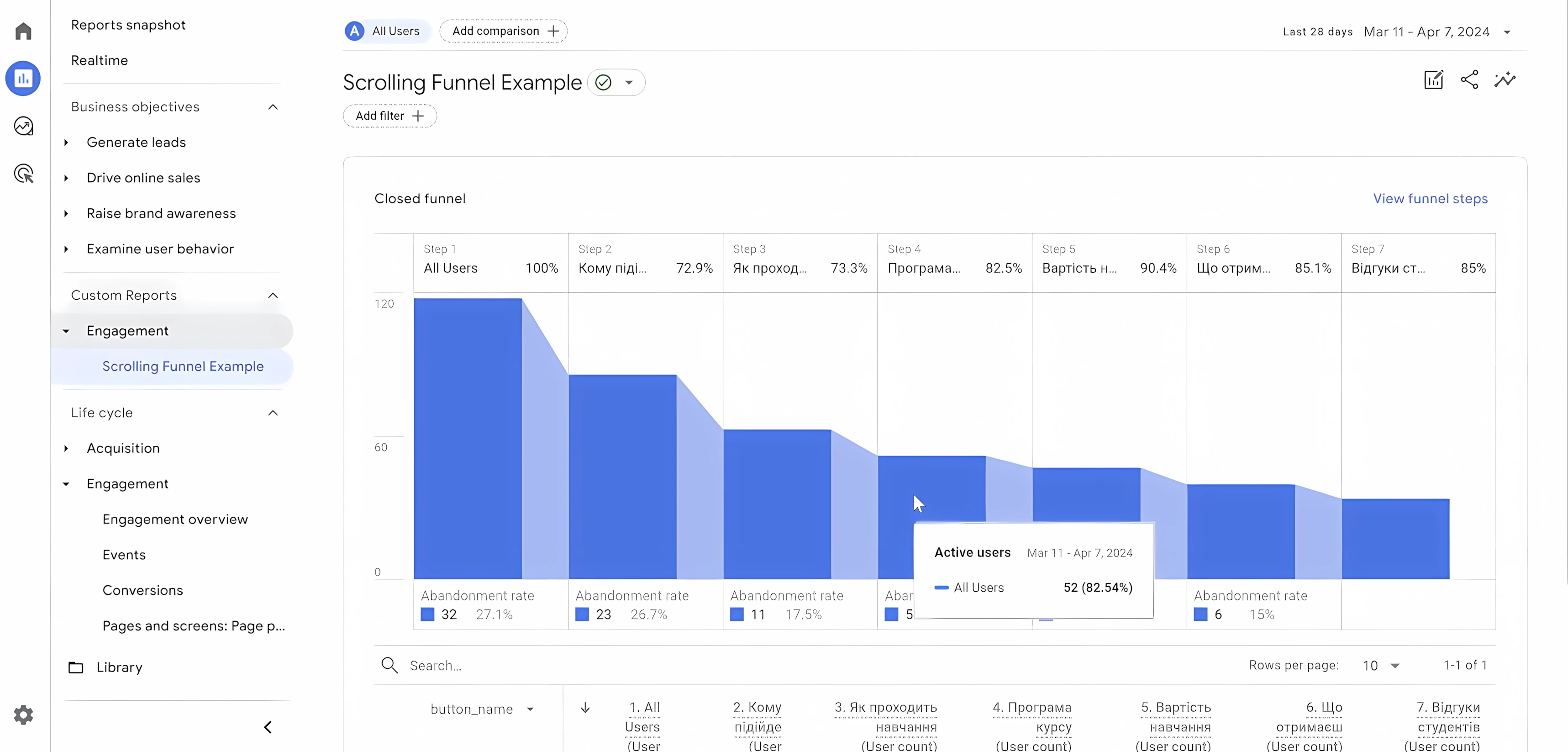Open Realtime report
Screen dimensions: 1568x752
pyautogui.click(x=99, y=60)
